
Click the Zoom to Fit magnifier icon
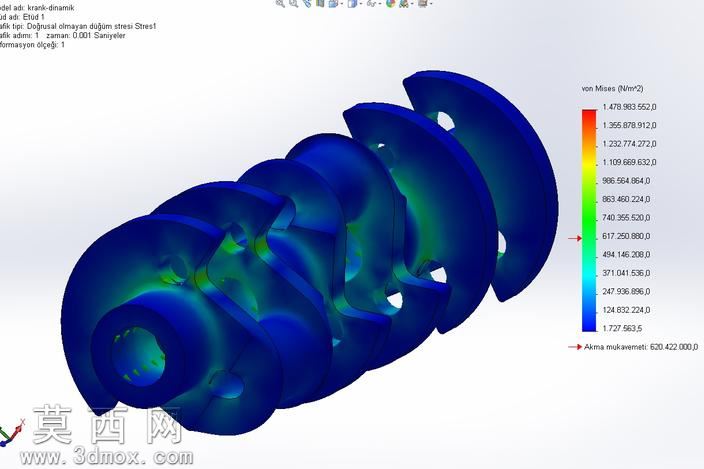coord(280,4)
